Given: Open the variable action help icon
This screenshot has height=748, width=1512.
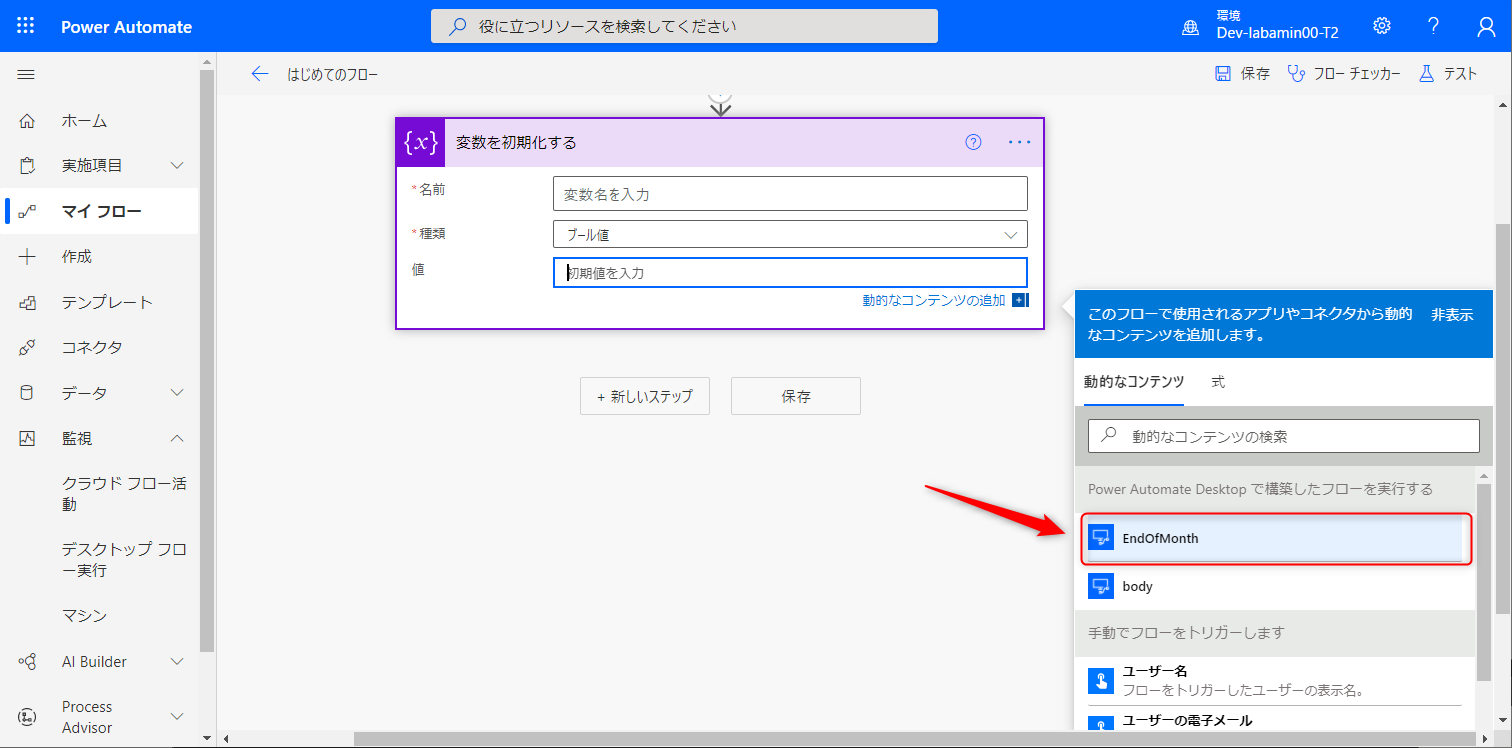Looking at the screenshot, I should coord(973,142).
